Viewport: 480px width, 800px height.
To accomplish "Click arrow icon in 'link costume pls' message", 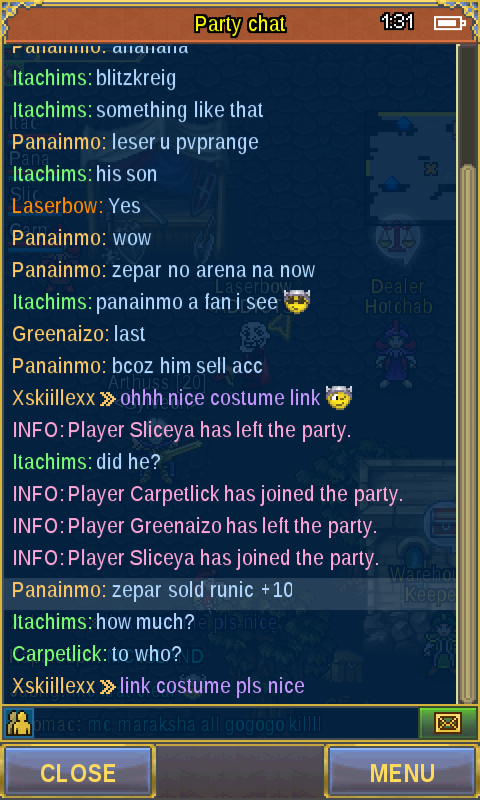I will point(108,687).
